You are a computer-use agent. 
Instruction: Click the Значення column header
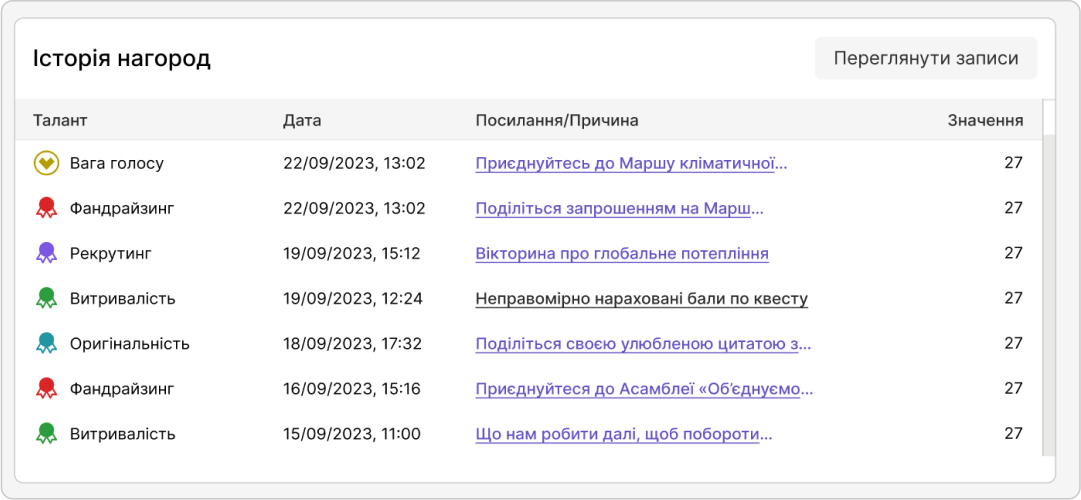click(985, 120)
